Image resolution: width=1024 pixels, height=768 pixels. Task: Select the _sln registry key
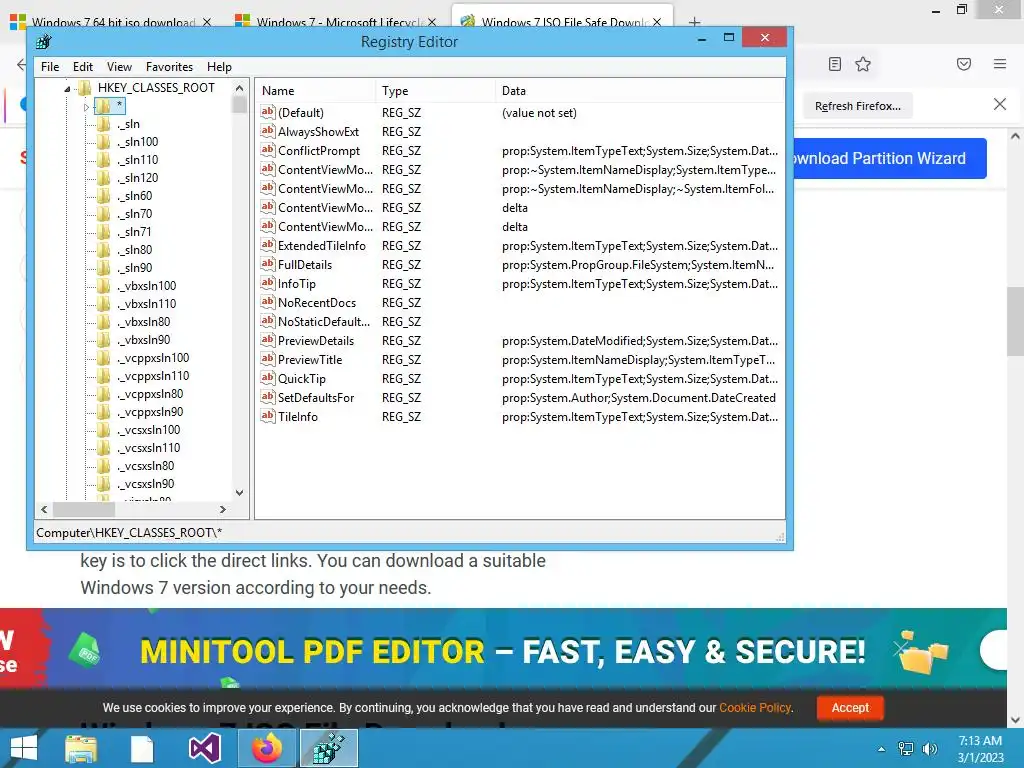point(129,124)
